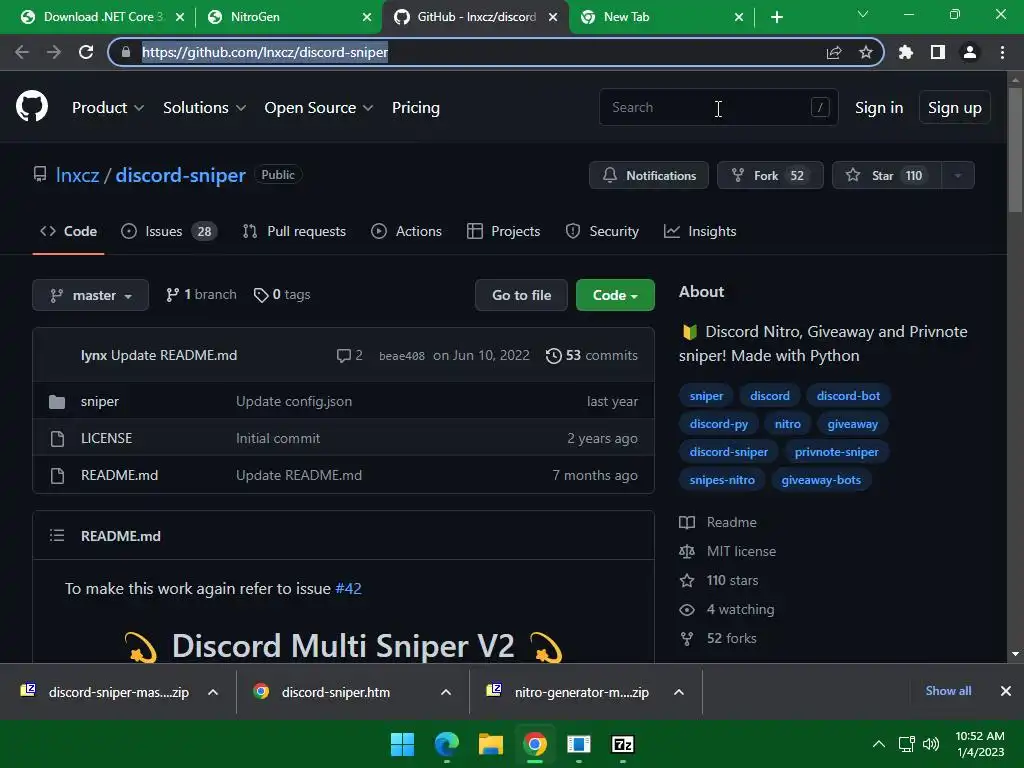Image resolution: width=1024 pixels, height=768 pixels.
Task: Expand the Product menu
Action: [108, 108]
